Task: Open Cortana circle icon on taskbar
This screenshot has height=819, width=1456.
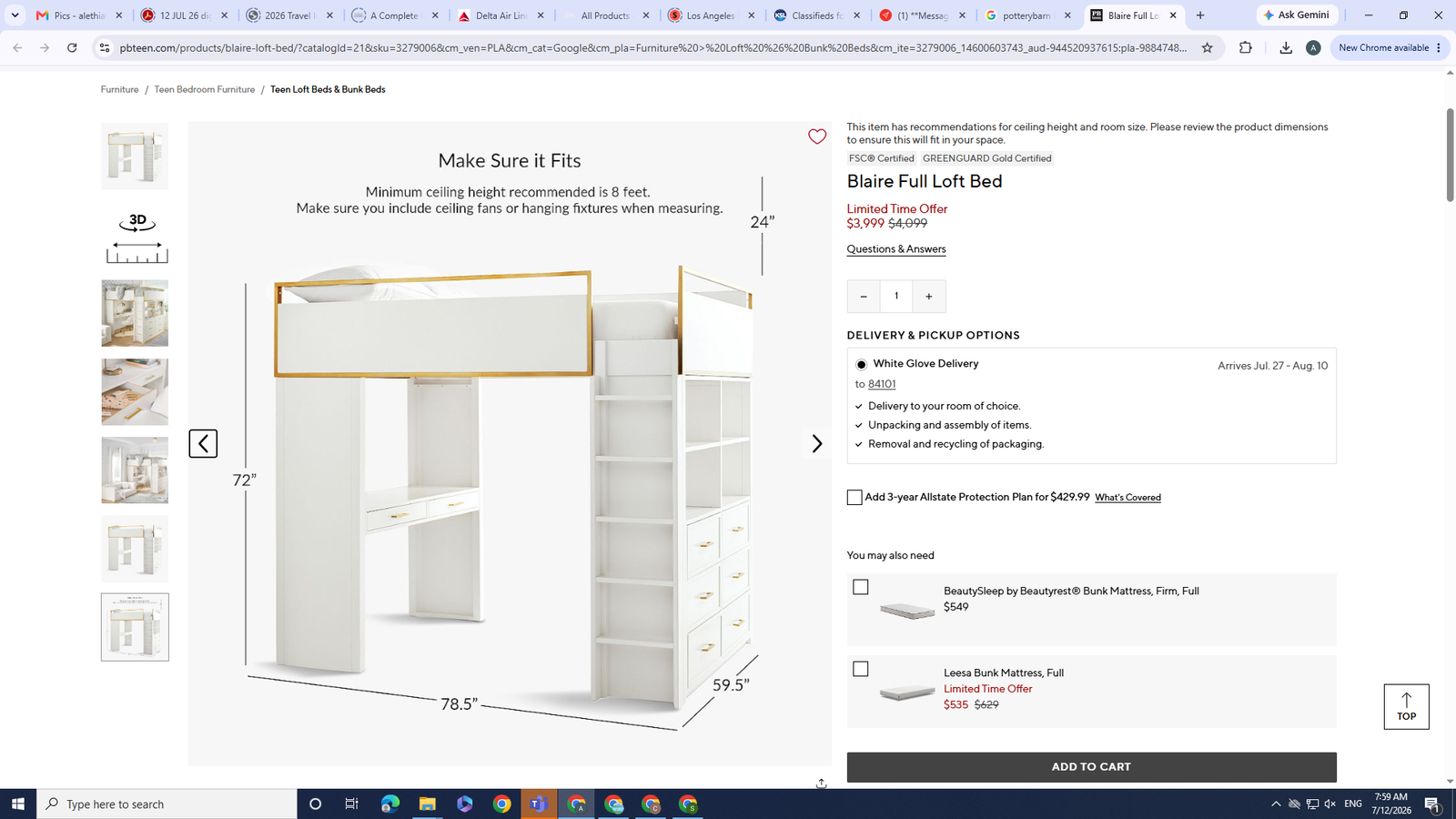Action: tap(315, 804)
